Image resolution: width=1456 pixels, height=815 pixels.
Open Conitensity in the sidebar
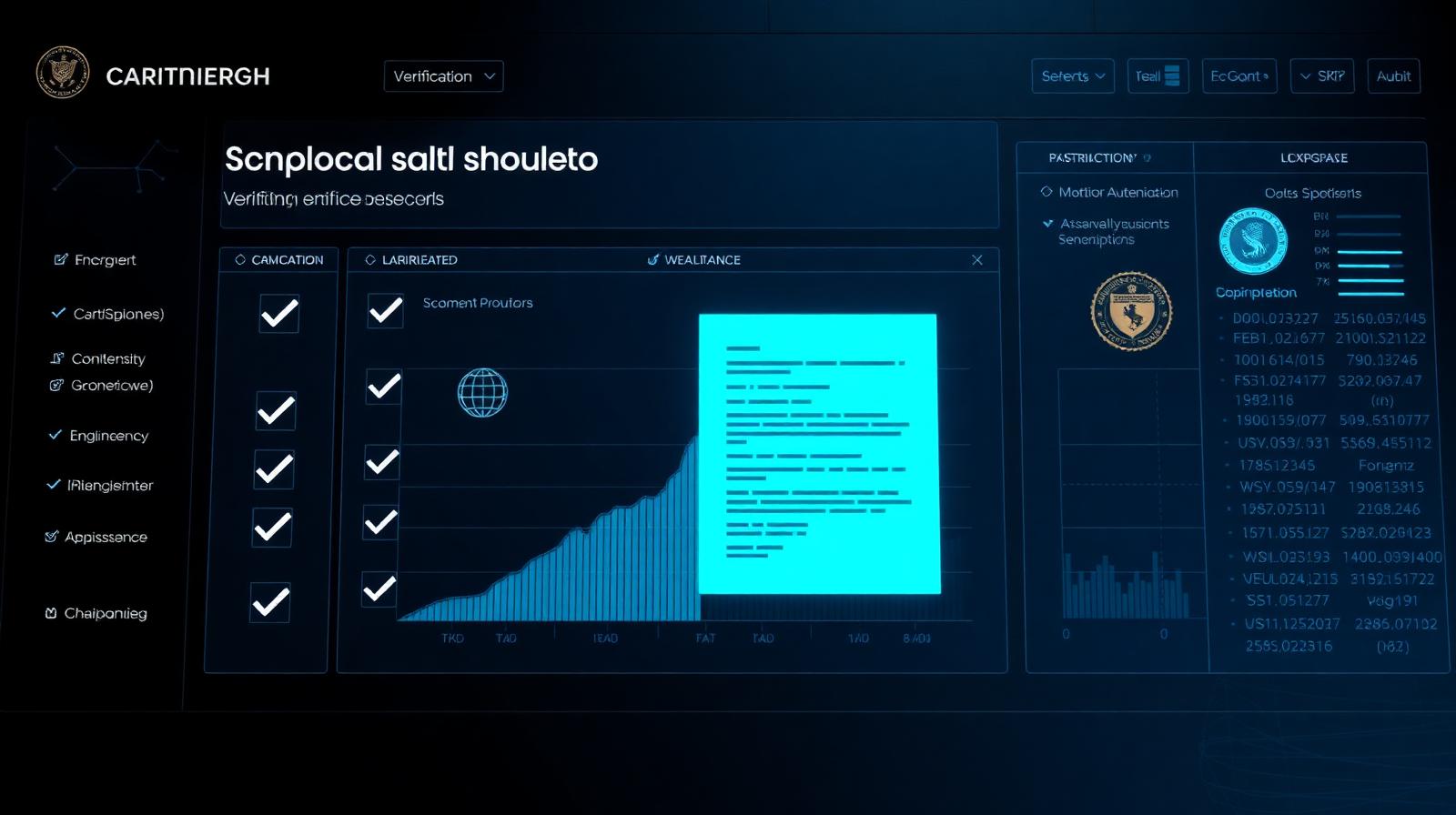point(97,358)
